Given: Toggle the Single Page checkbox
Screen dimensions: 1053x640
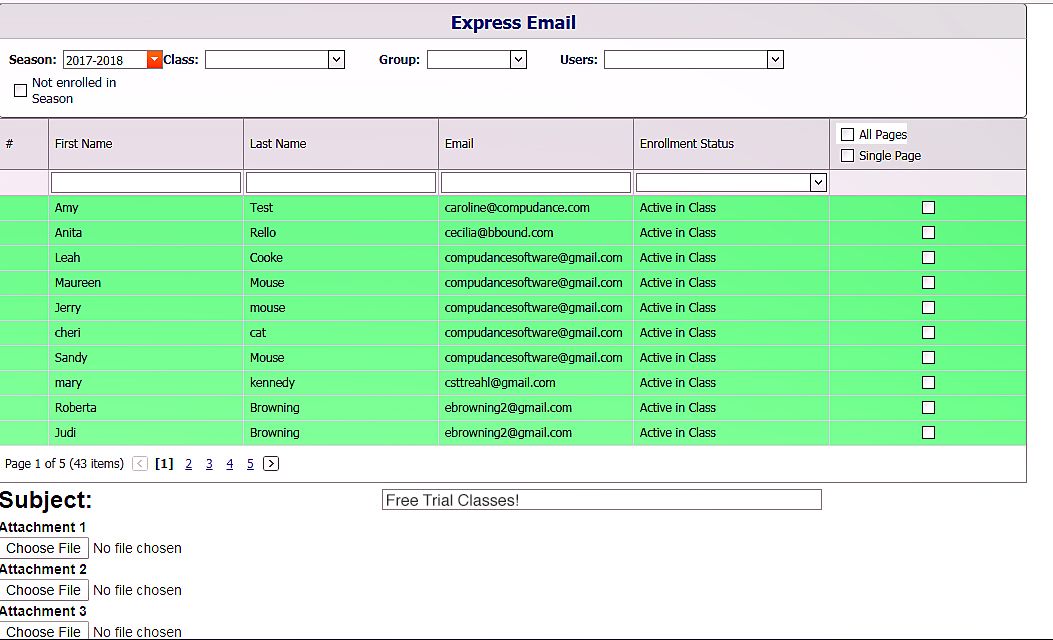Looking at the screenshot, I should [848, 156].
